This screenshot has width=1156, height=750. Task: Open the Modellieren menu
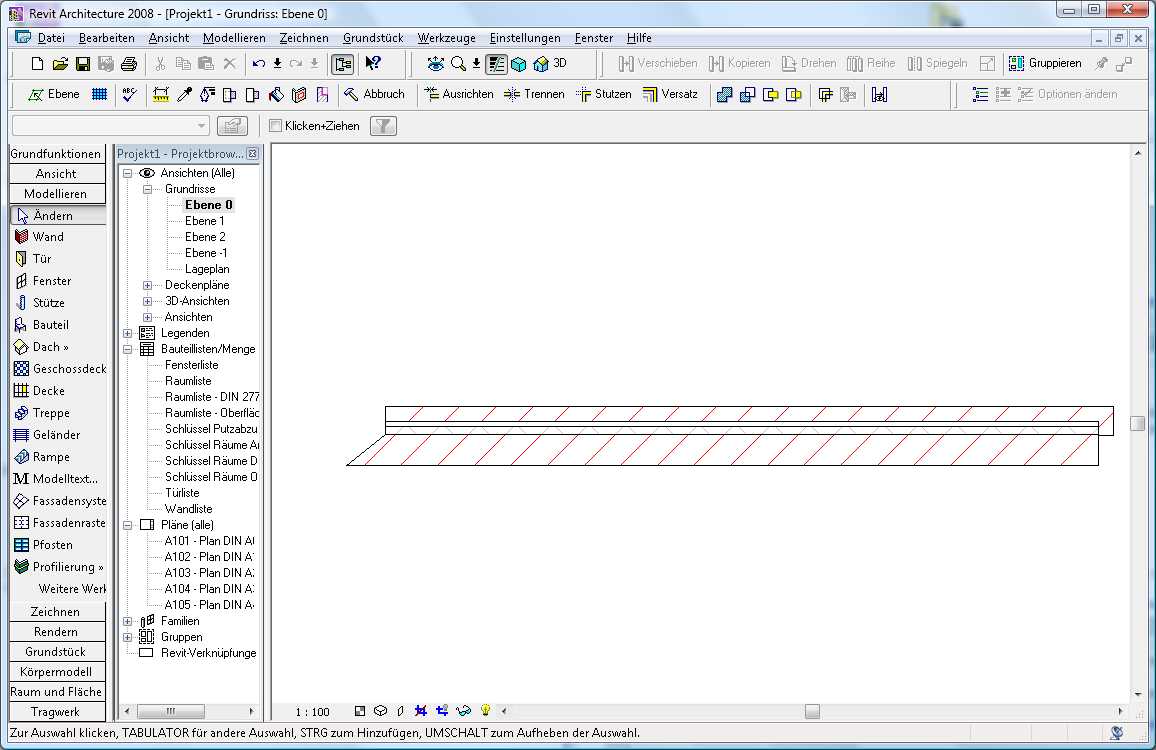[x=234, y=38]
